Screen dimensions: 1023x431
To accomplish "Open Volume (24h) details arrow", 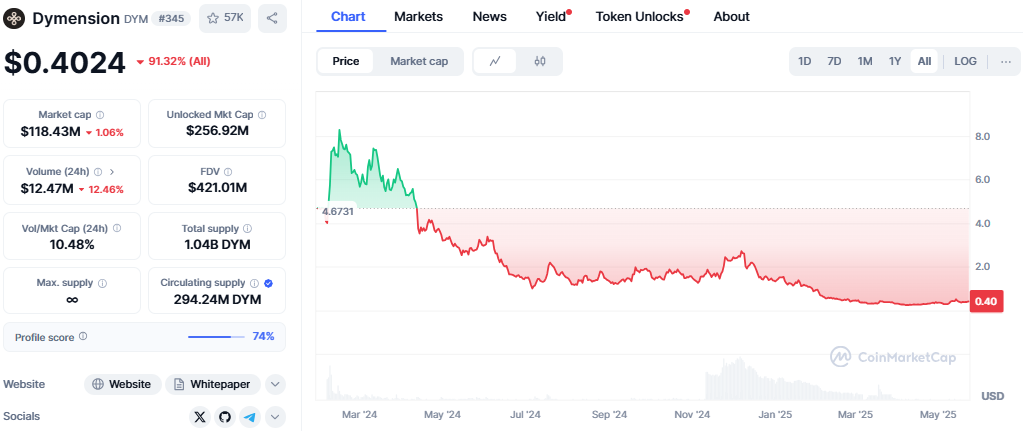I will click(112, 172).
